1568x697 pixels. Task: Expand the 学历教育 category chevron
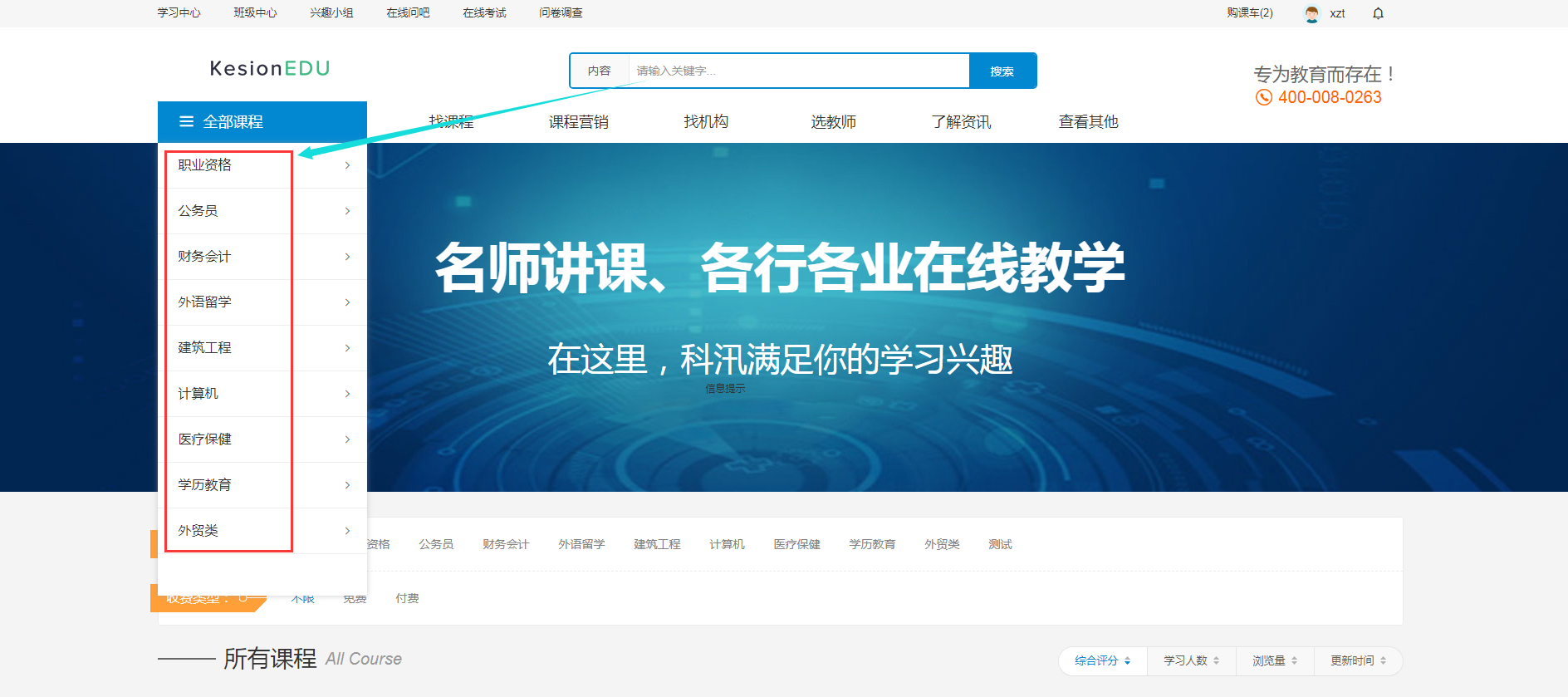point(347,485)
